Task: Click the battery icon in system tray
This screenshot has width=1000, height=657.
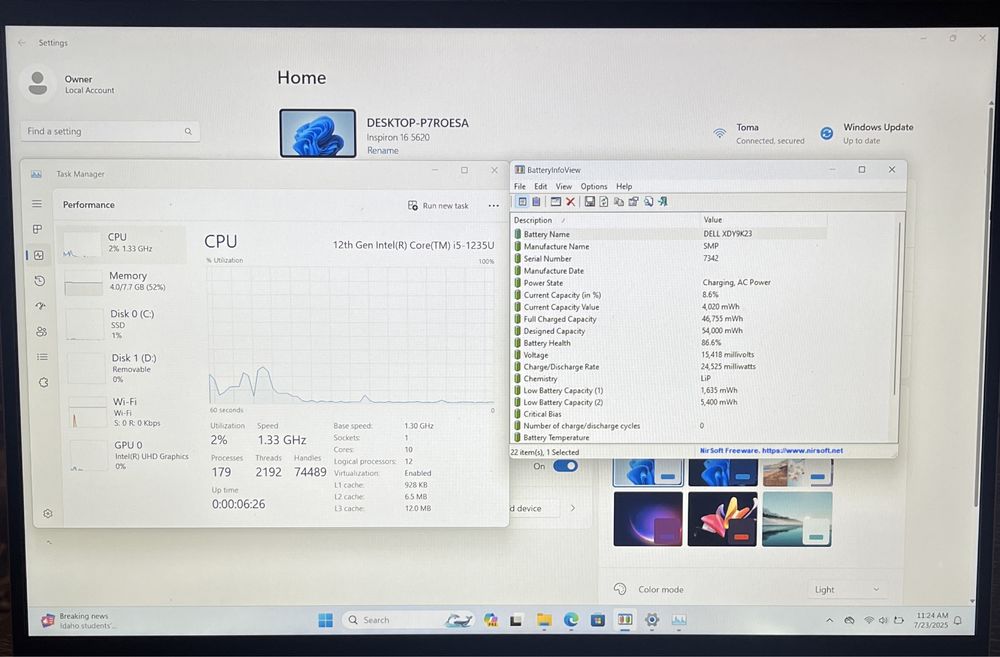Action: click(899, 620)
